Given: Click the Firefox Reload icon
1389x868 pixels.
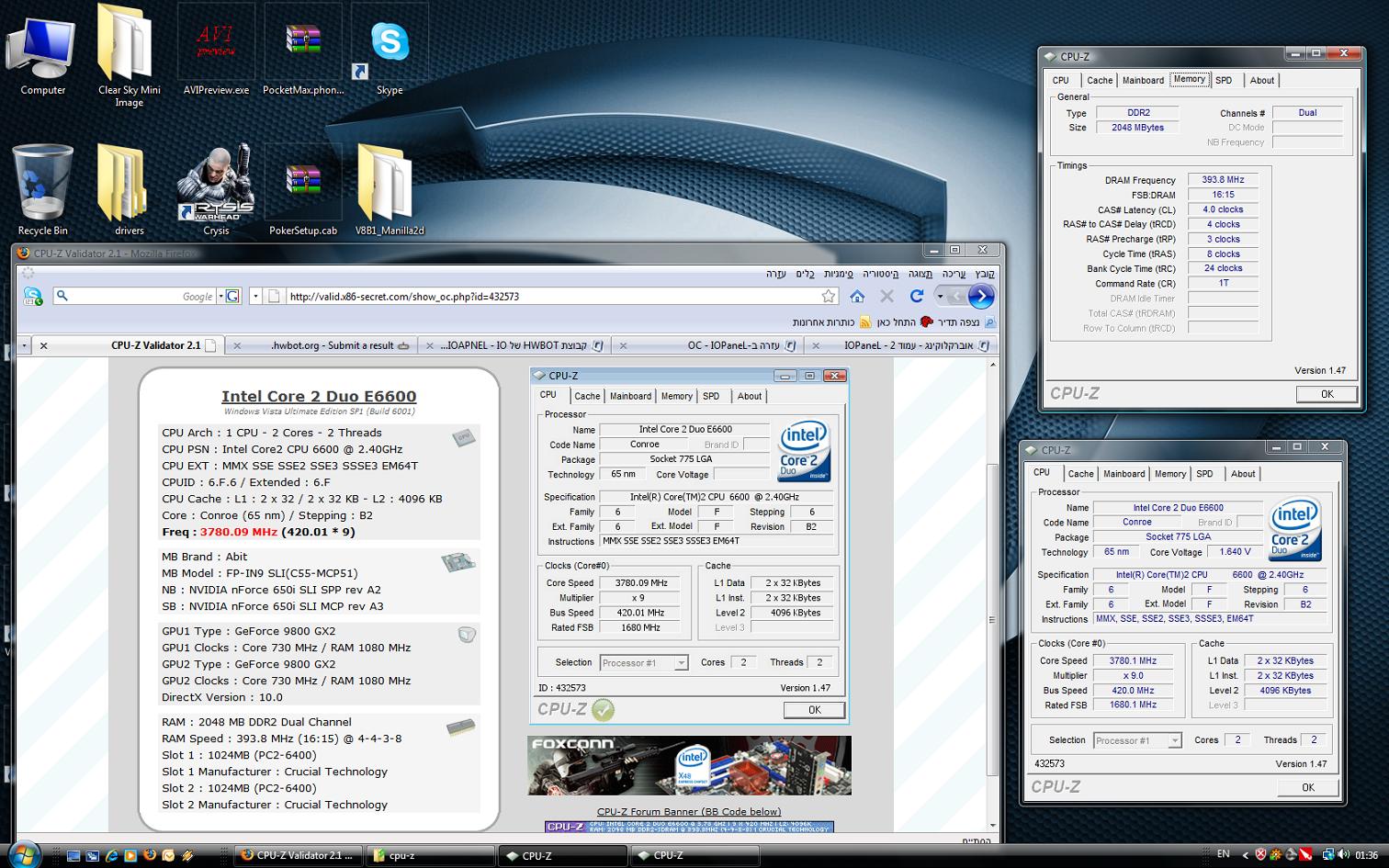Looking at the screenshot, I should 916,296.
